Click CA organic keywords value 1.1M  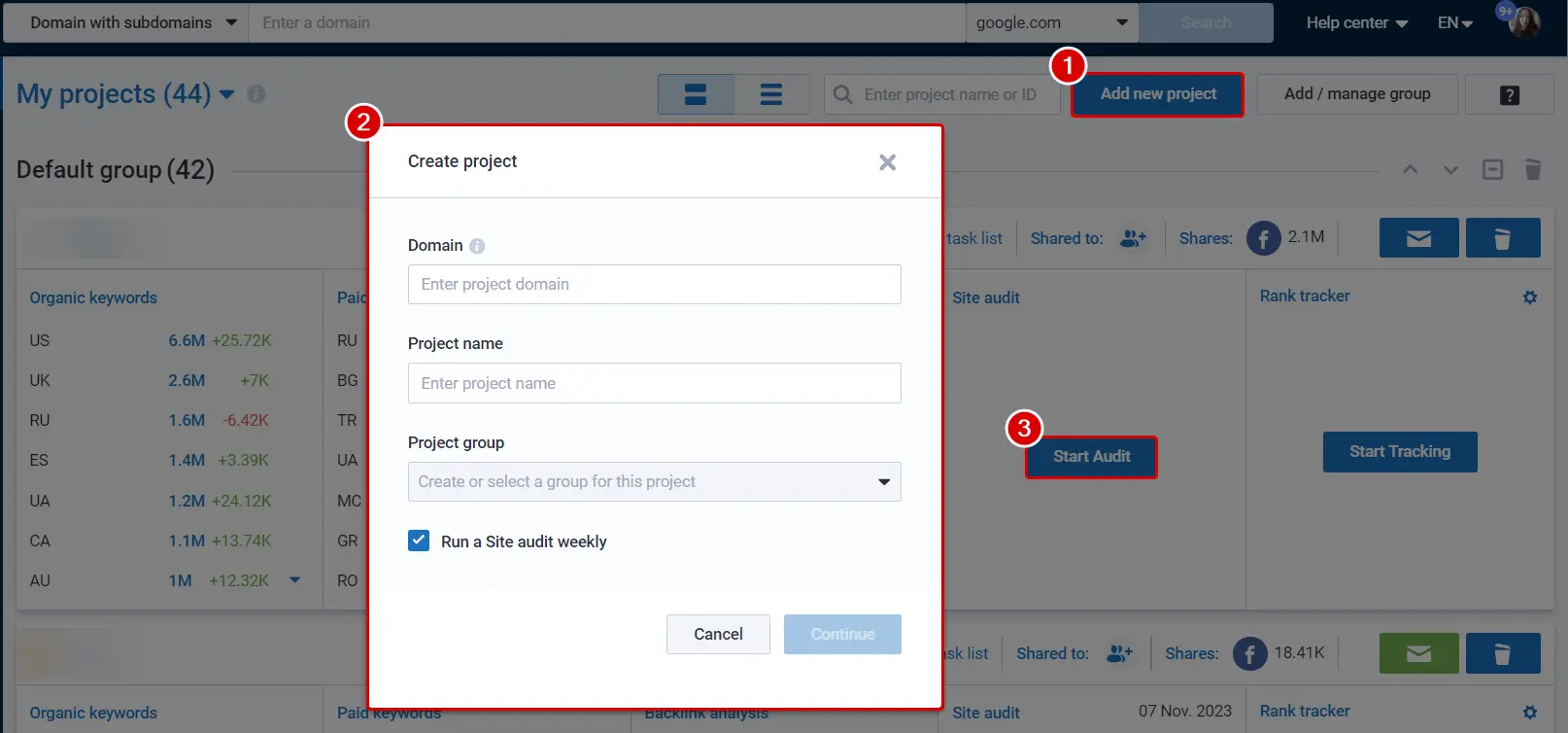(x=187, y=541)
